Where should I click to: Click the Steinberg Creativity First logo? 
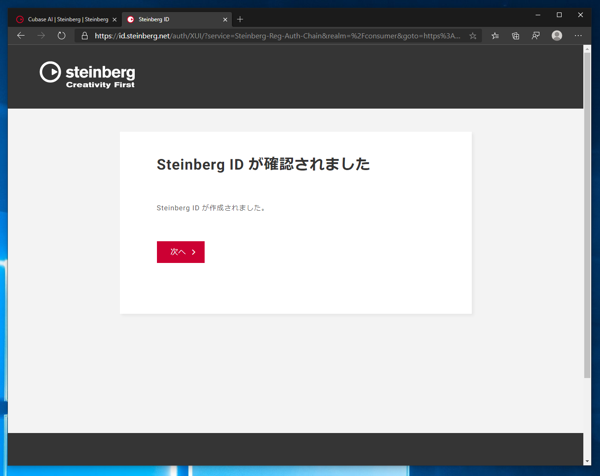pos(87,75)
